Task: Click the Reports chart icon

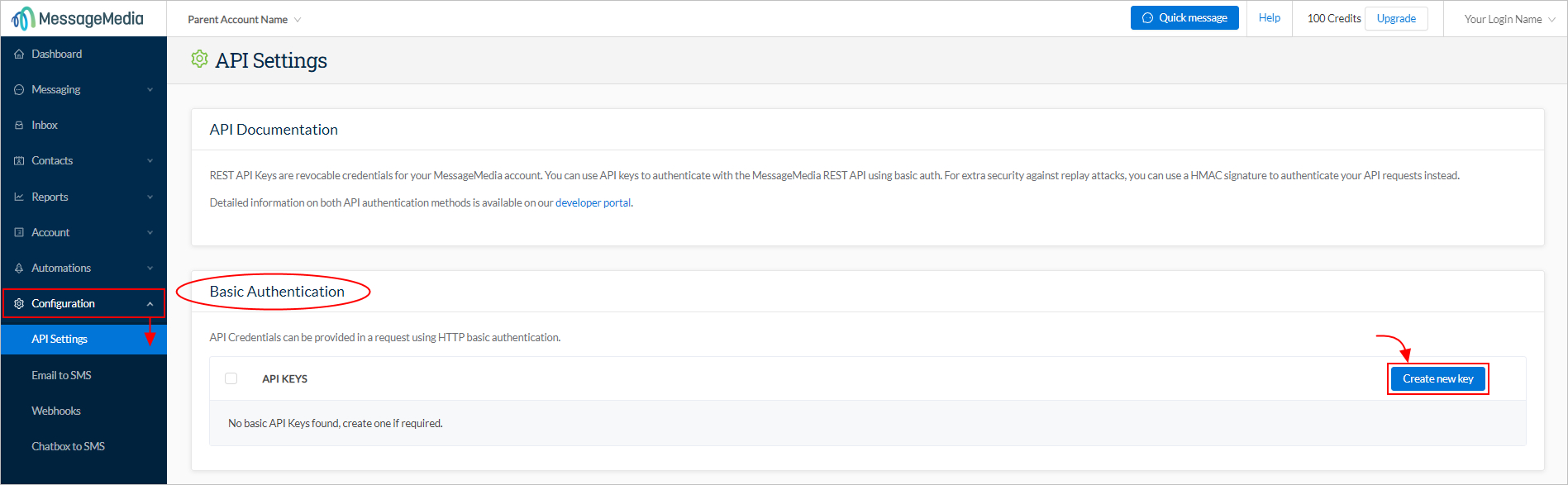Action: (x=19, y=197)
